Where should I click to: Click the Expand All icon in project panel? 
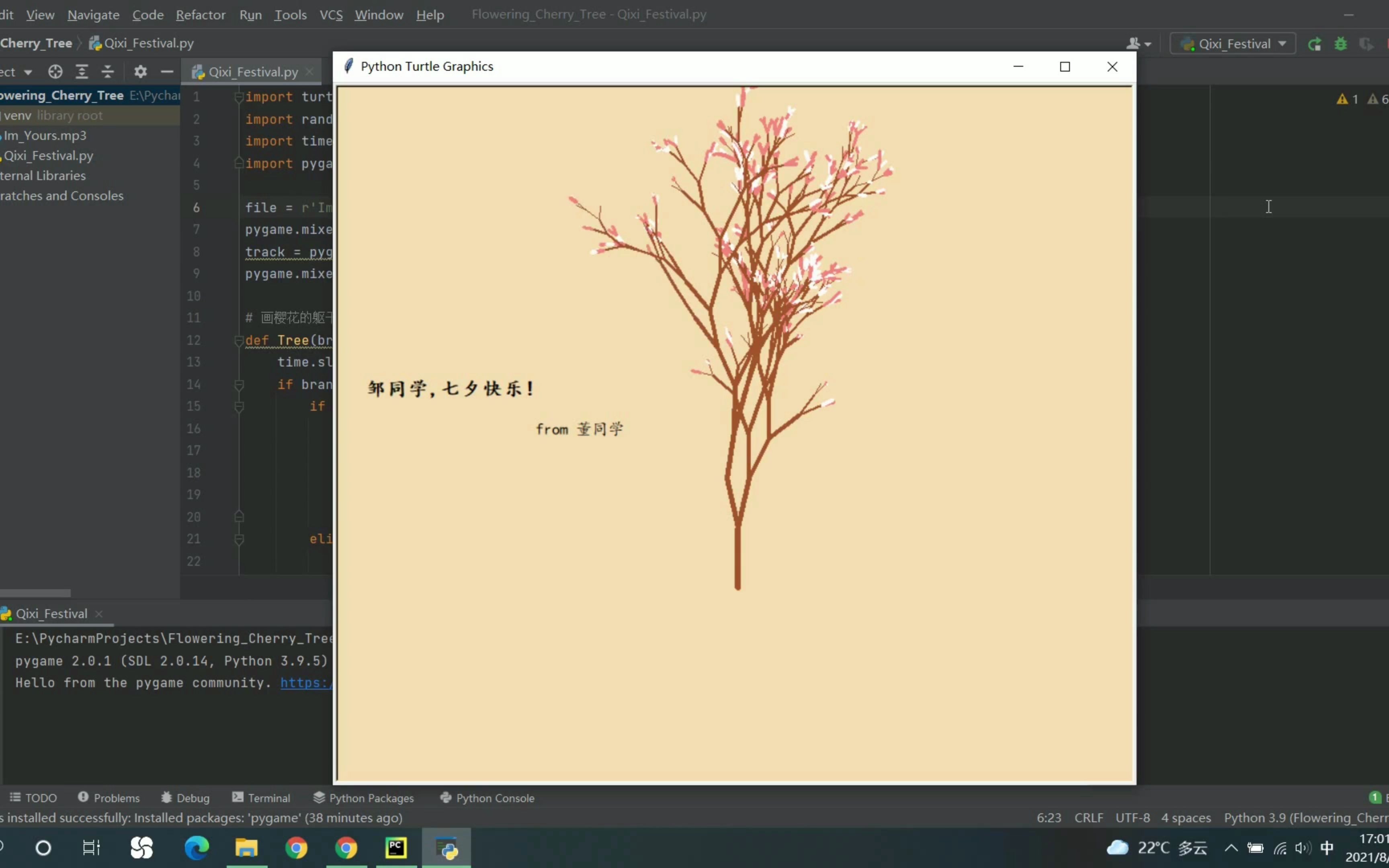82,72
